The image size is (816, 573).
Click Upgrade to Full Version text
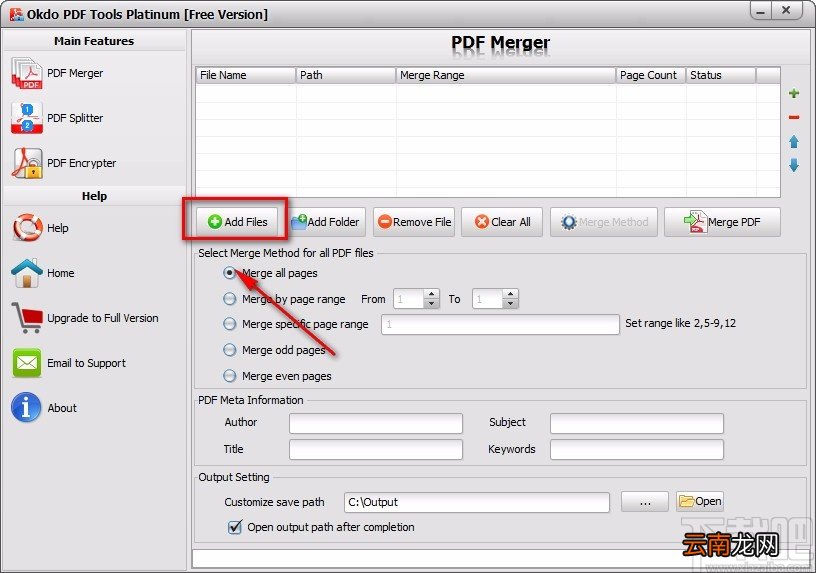[103, 318]
